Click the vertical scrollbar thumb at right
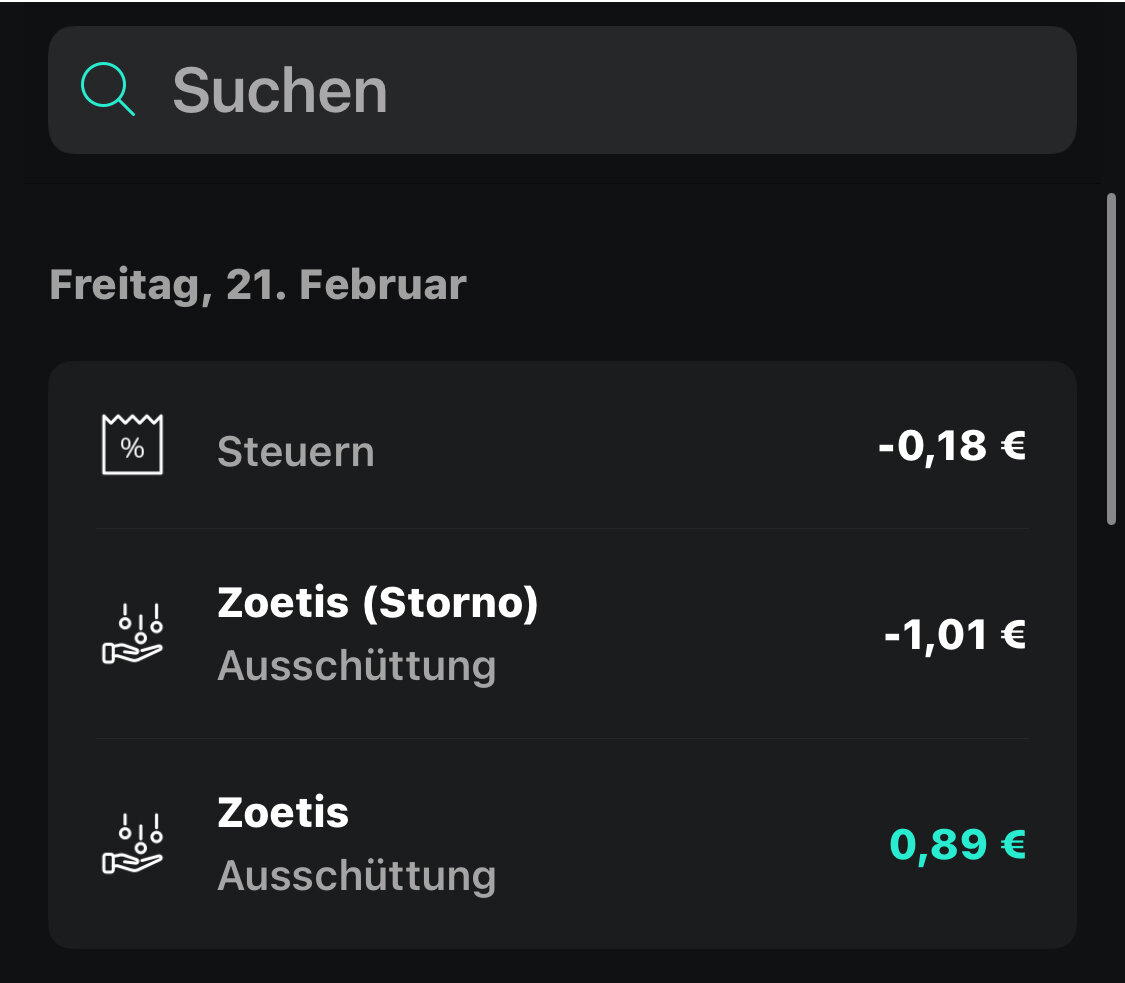The height and width of the screenshot is (983, 1125). (x=1111, y=358)
